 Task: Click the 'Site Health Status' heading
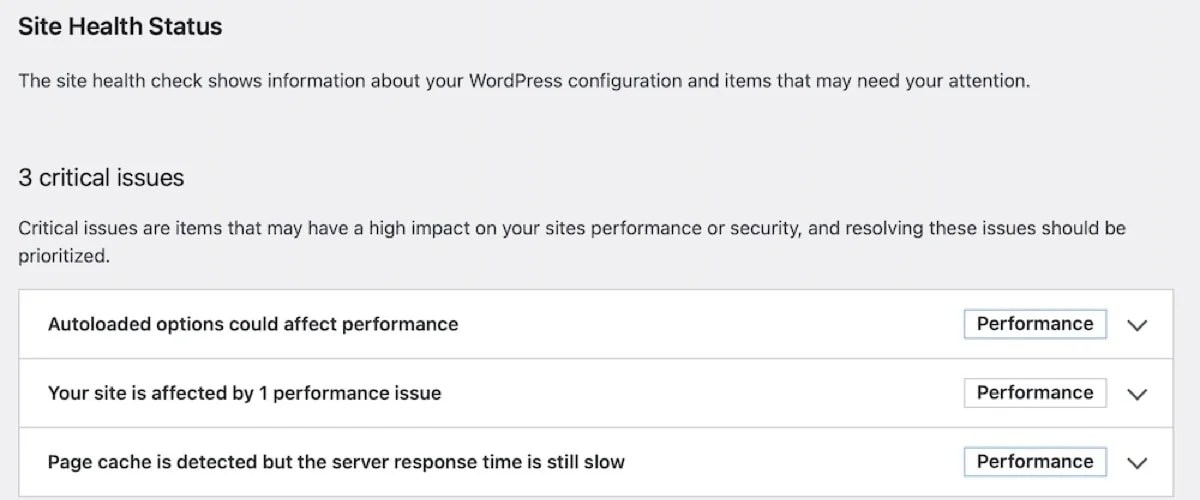120,27
